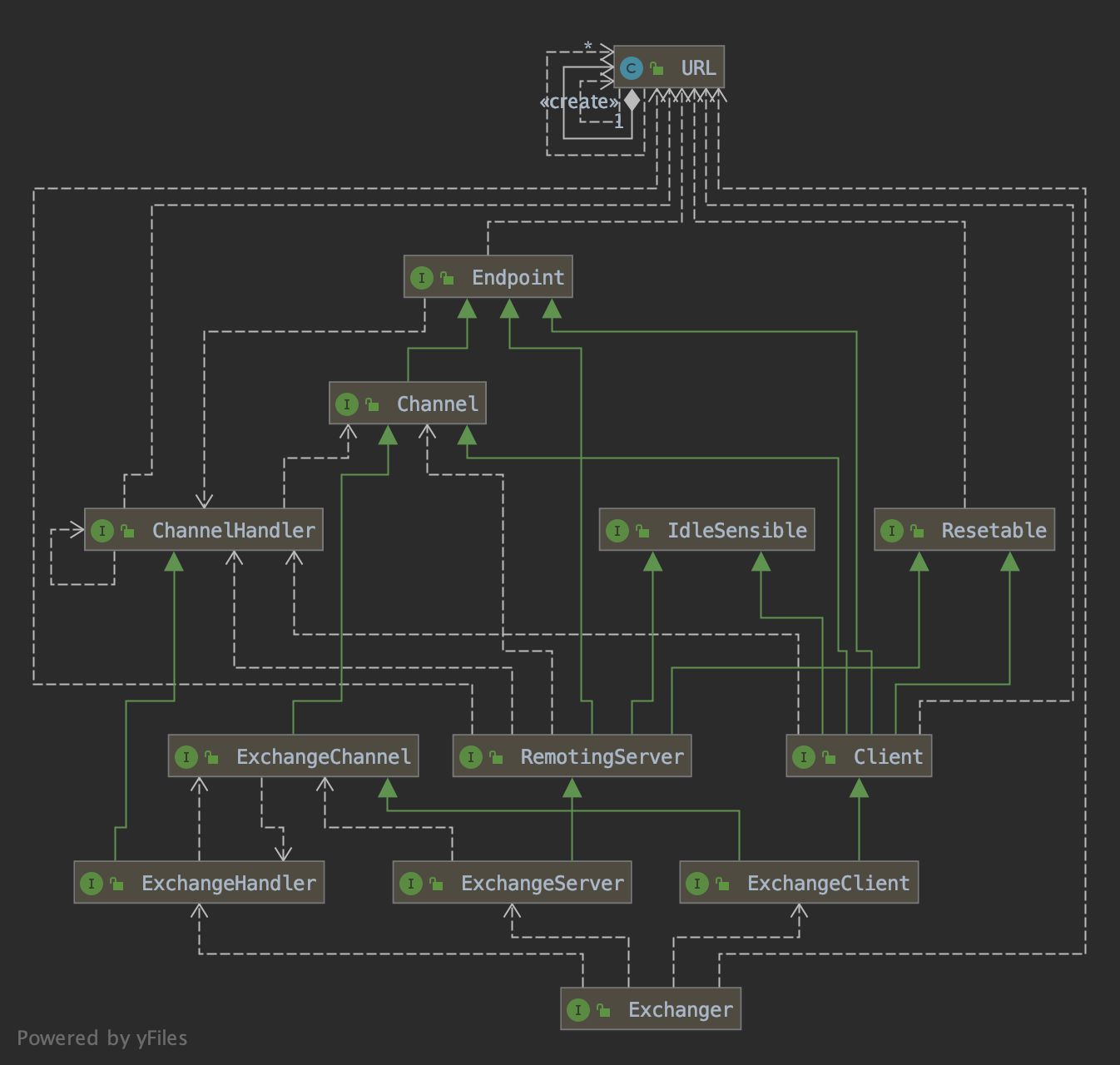Click the class icon on URL node
Viewport: 1120px width, 1065px height.
(x=632, y=68)
